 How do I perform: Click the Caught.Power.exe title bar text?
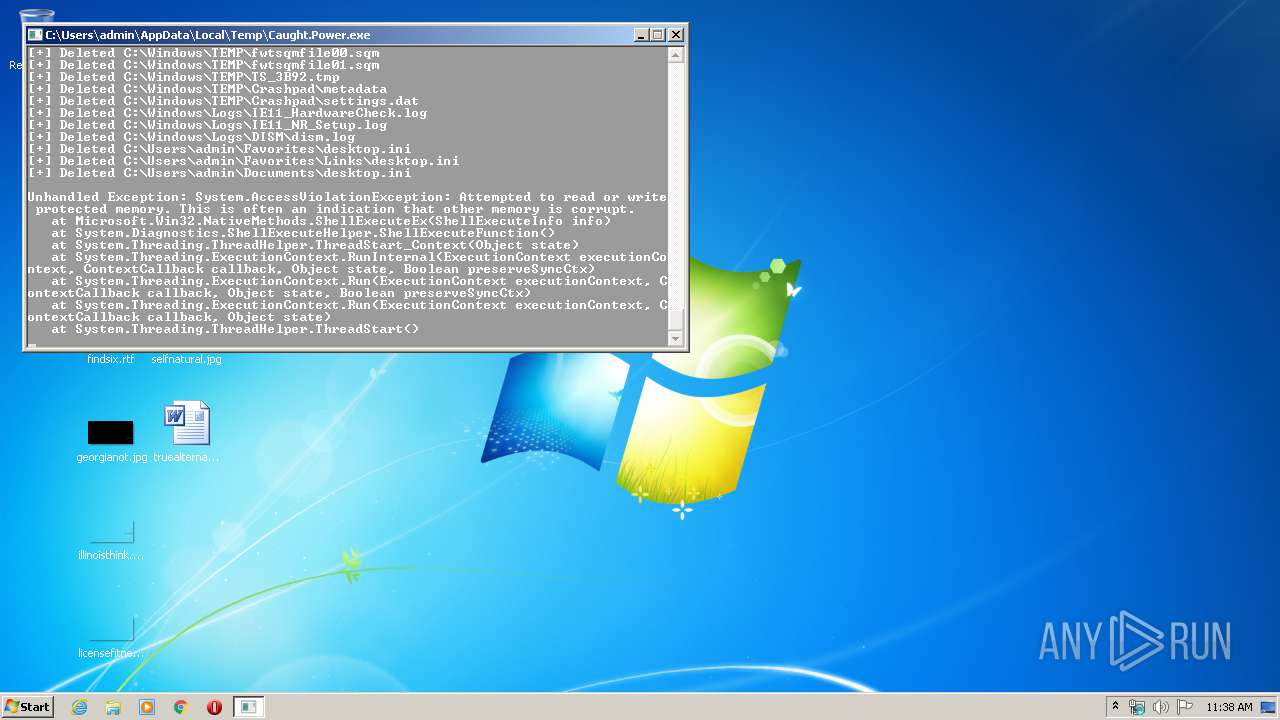(x=207, y=35)
